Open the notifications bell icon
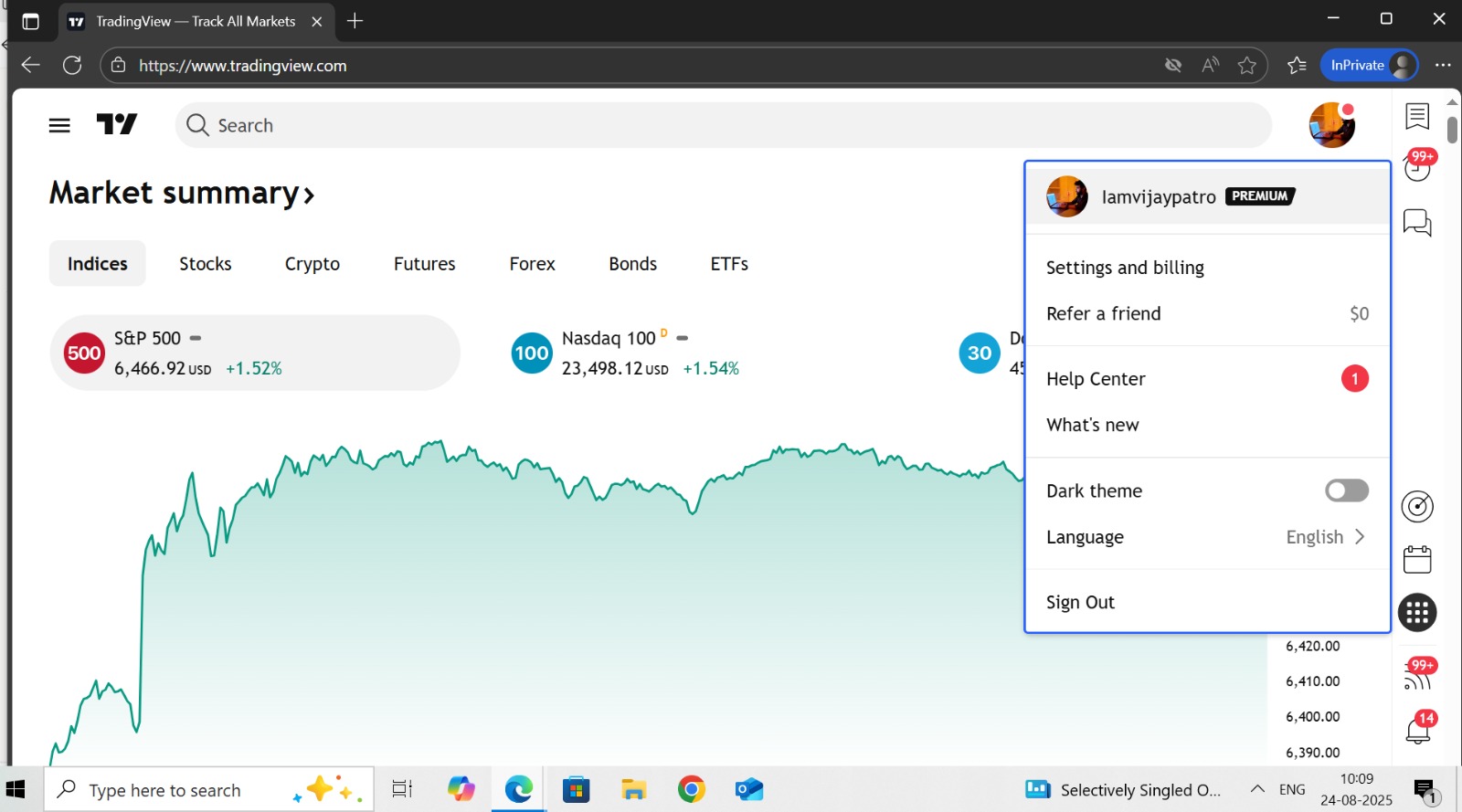The image size is (1462, 812). 1417,730
